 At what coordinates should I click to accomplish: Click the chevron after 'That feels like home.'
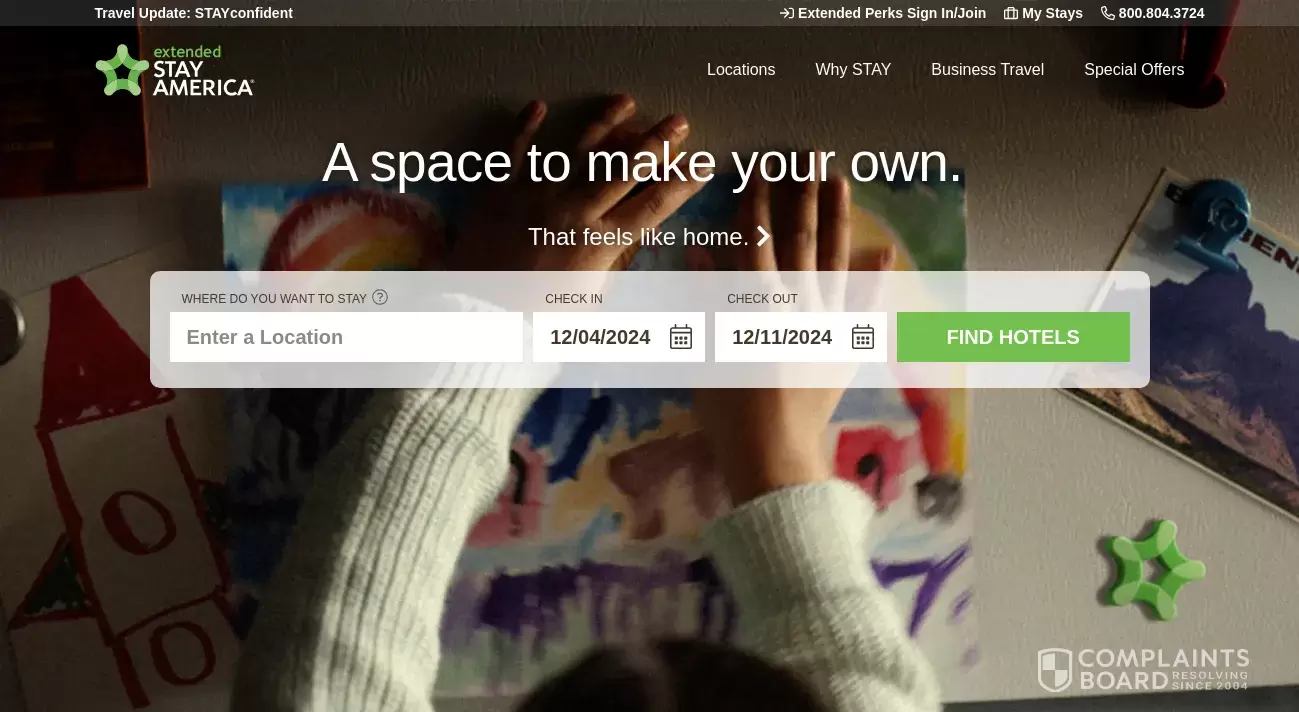(763, 236)
